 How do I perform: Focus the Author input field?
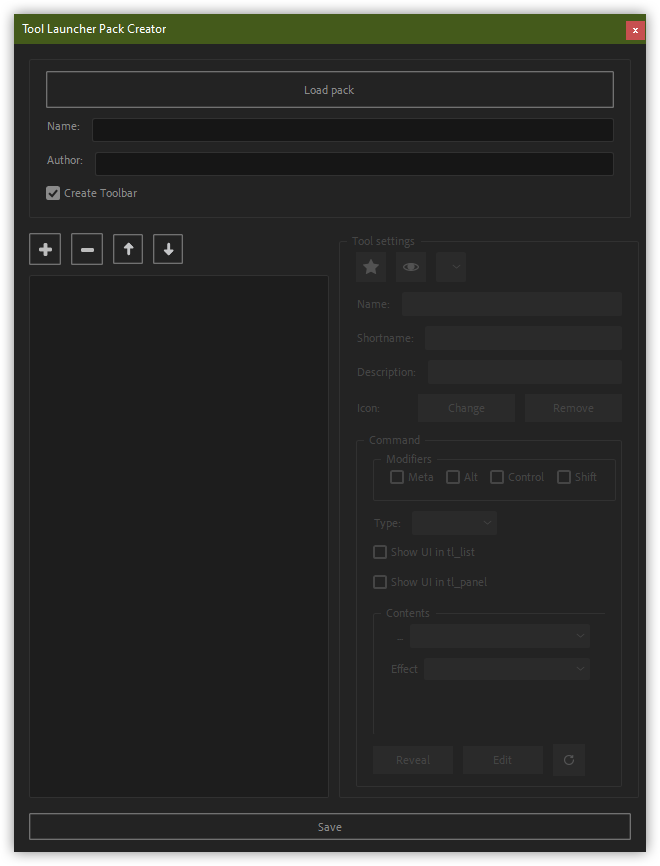coord(355,164)
